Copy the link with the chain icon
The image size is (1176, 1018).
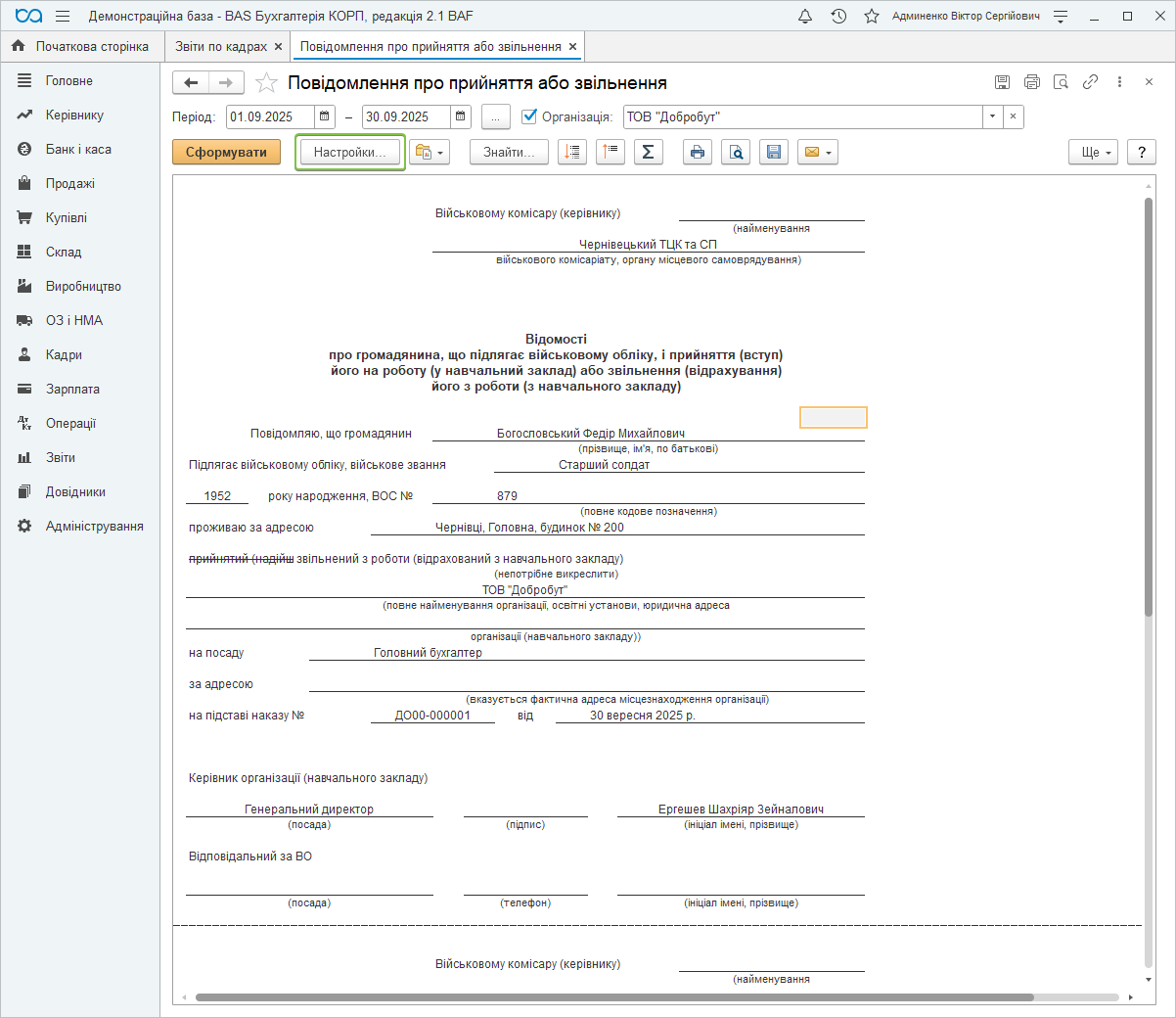tap(1090, 82)
